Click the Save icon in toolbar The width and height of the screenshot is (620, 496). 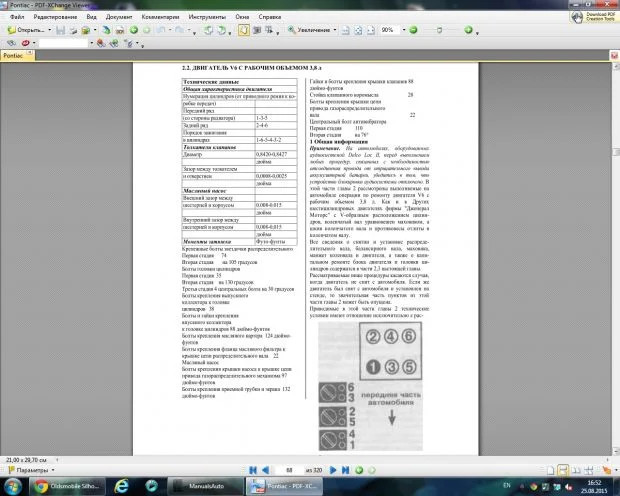60,31
